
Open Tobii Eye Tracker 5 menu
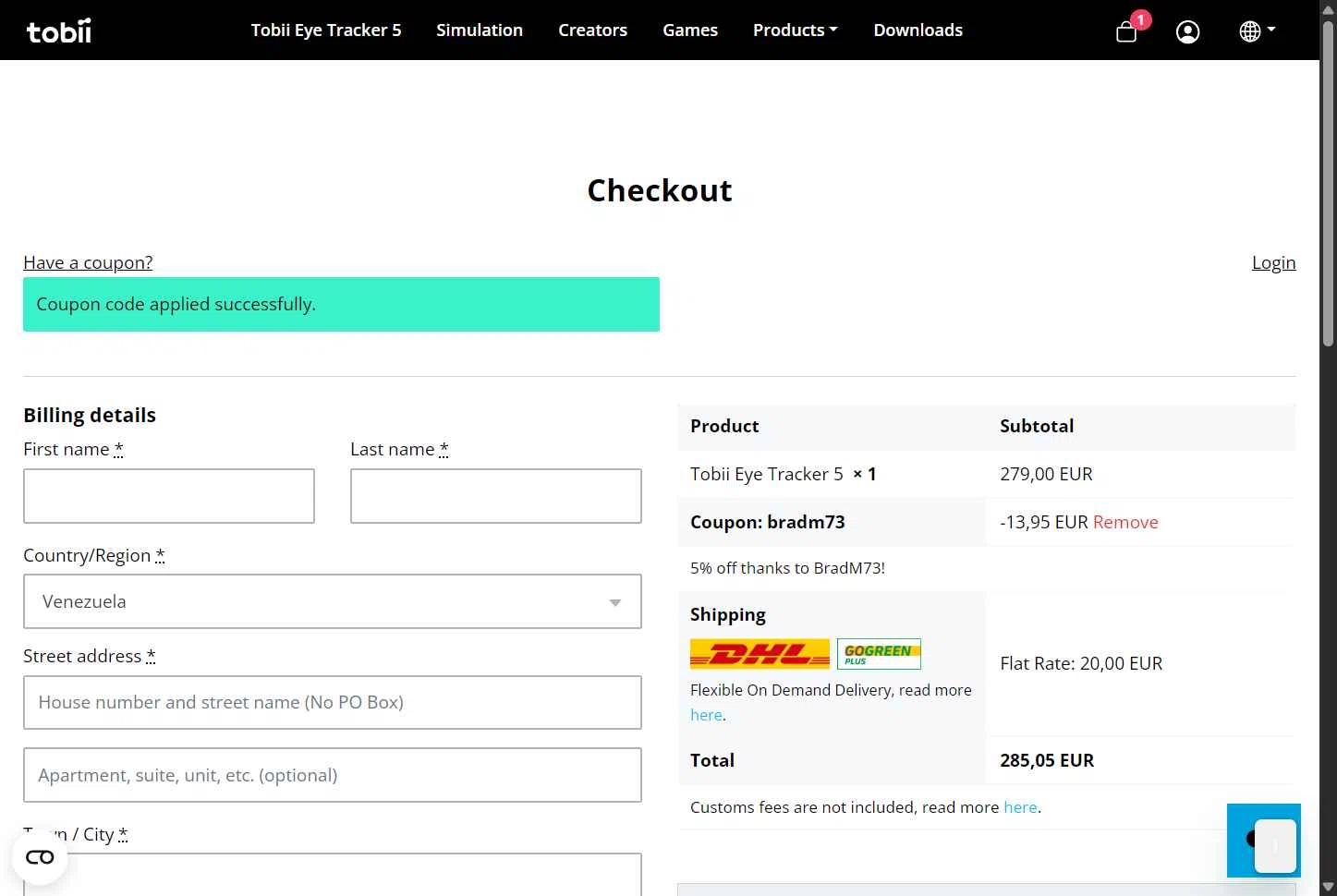click(326, 30)
